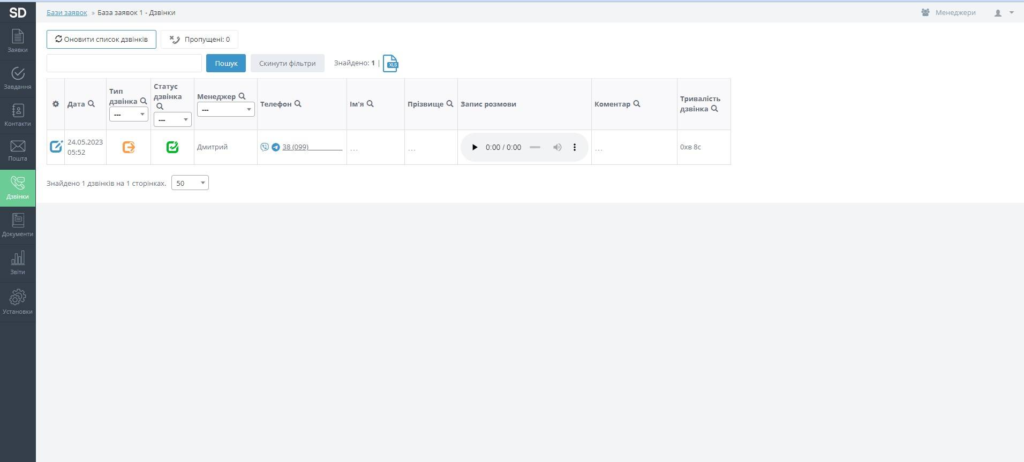Open the Менеджер filter dropdown
Screen dimensions: 1024x462
click(227, 110)
